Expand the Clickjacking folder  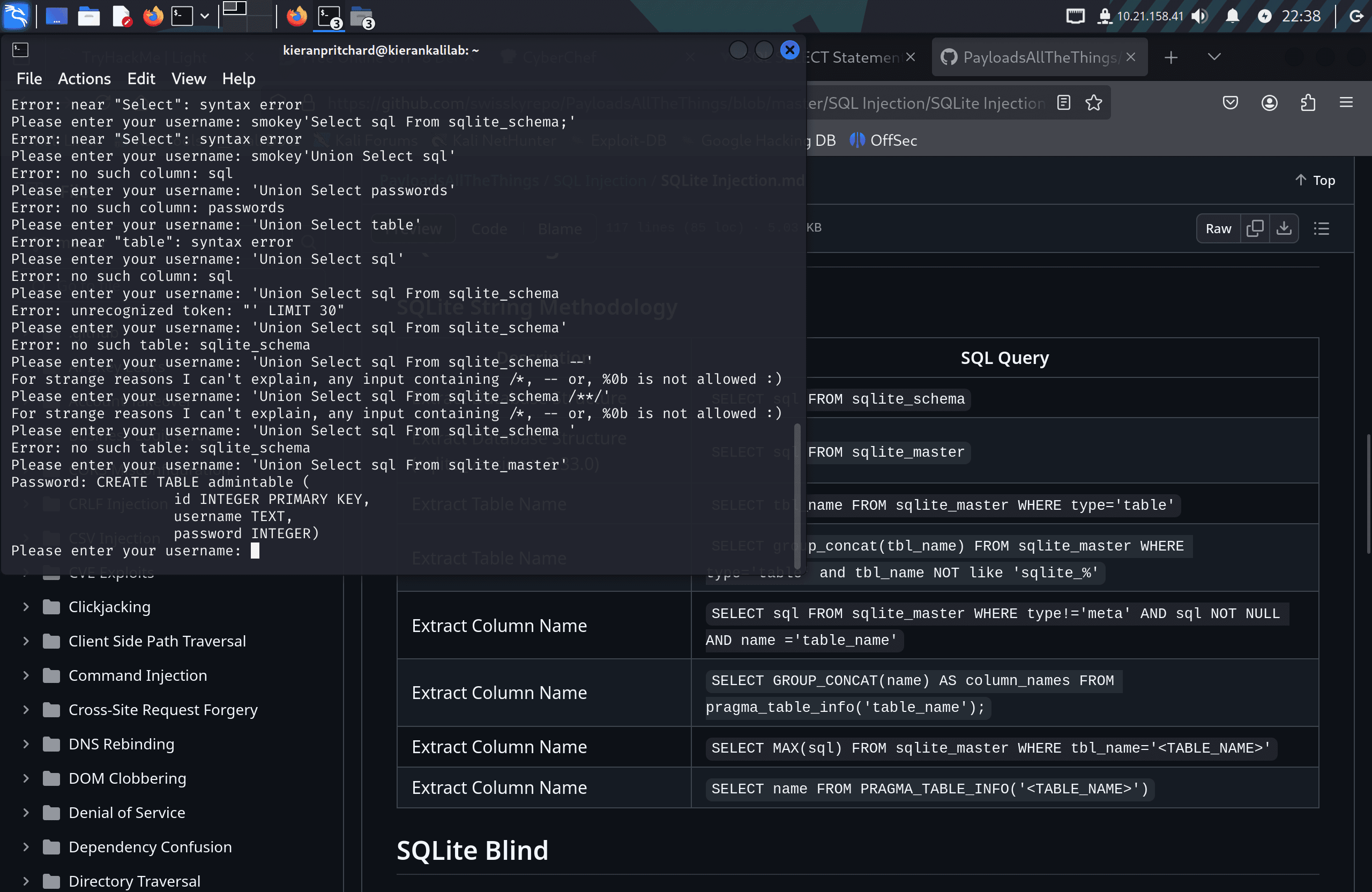26,607
